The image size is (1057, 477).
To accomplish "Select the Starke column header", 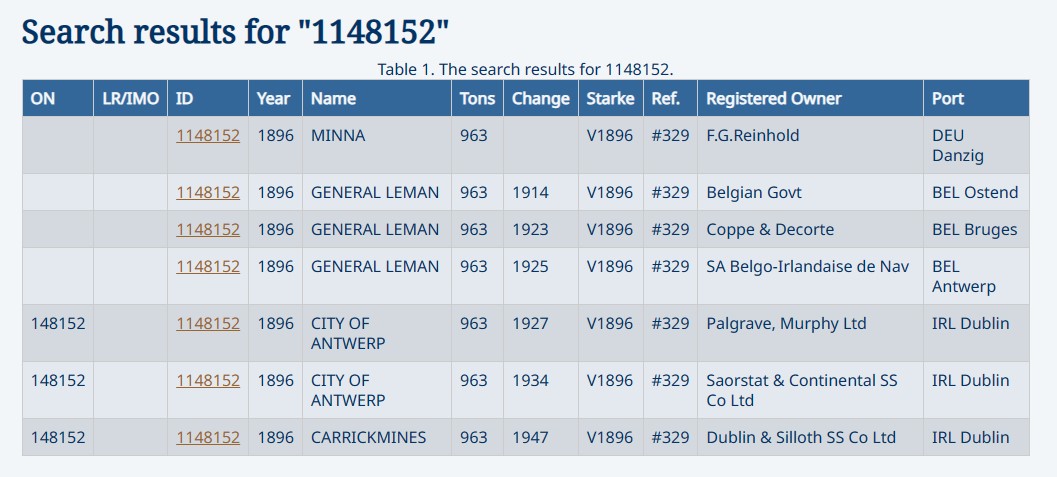I will (x=610, y=99).
